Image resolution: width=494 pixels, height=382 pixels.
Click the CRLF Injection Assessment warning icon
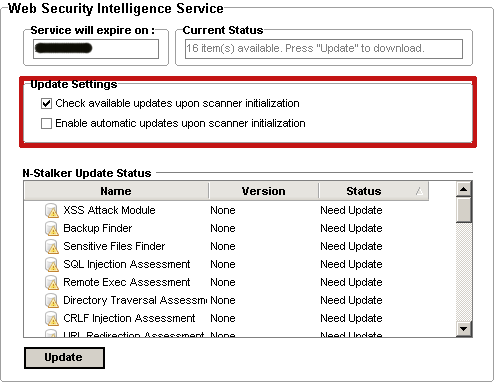click(52, 318)
